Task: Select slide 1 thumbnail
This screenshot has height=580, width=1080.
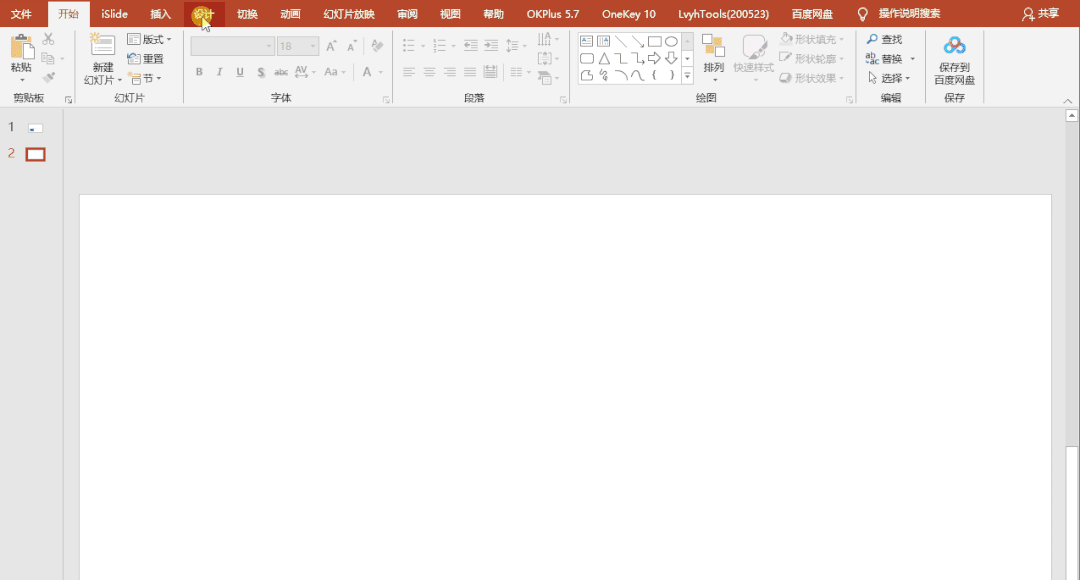Action: pyautogui.click(x=35, y=128)
